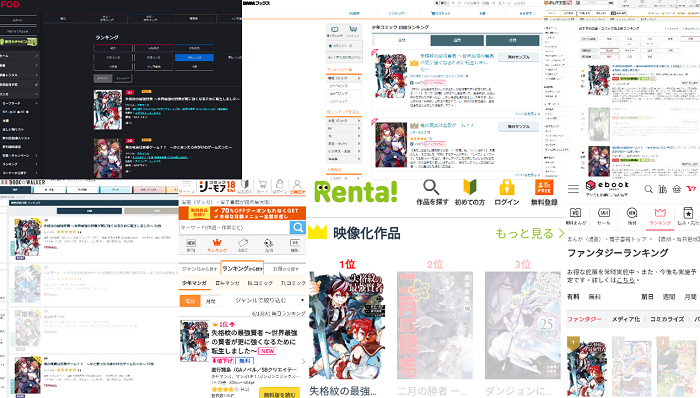Viewport: 700px width, 398px height.
Task: Switch to BLコミック tab in コミックシーモア
Action: point(260,283)
